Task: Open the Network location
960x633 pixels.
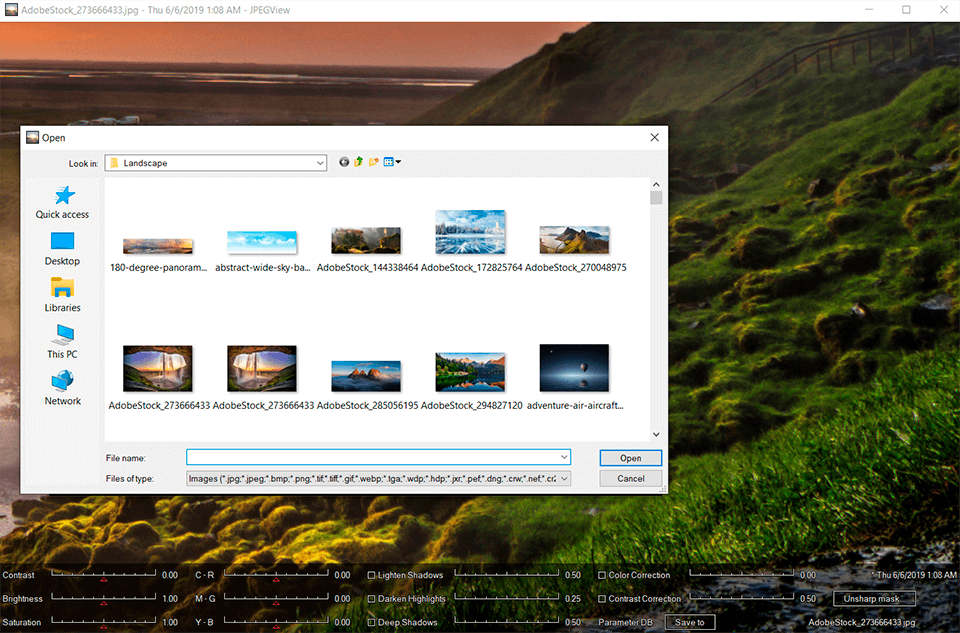Action: (62, 382)
